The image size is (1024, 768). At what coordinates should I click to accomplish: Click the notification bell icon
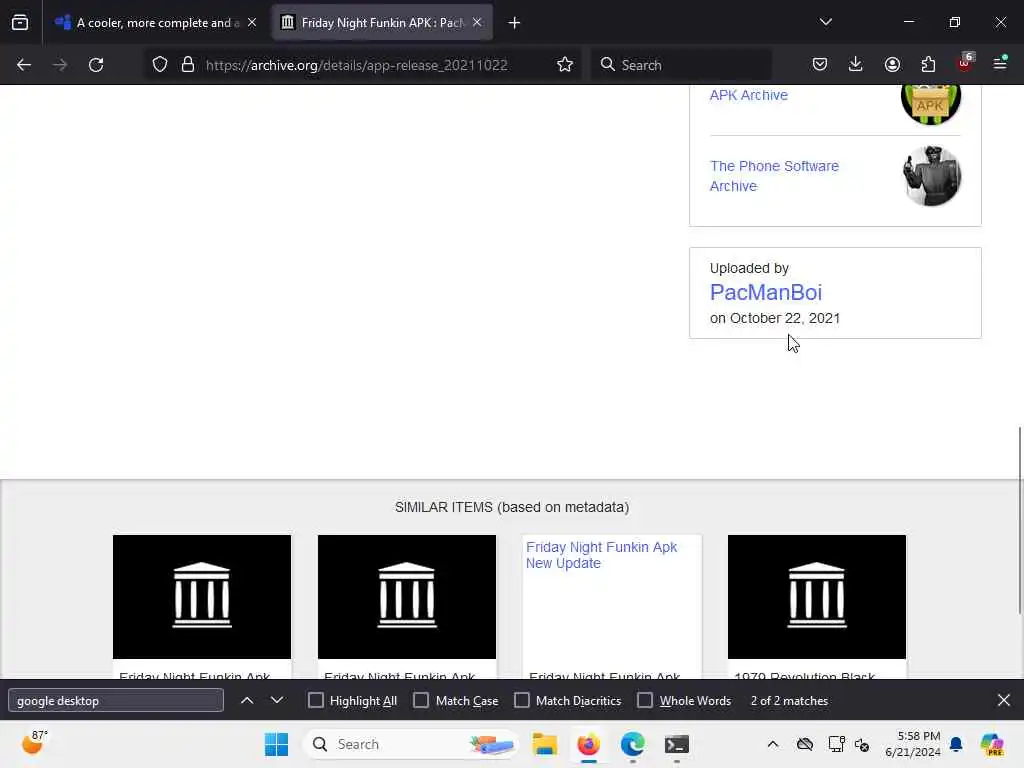pyautogui.click(x=956, y=744)
